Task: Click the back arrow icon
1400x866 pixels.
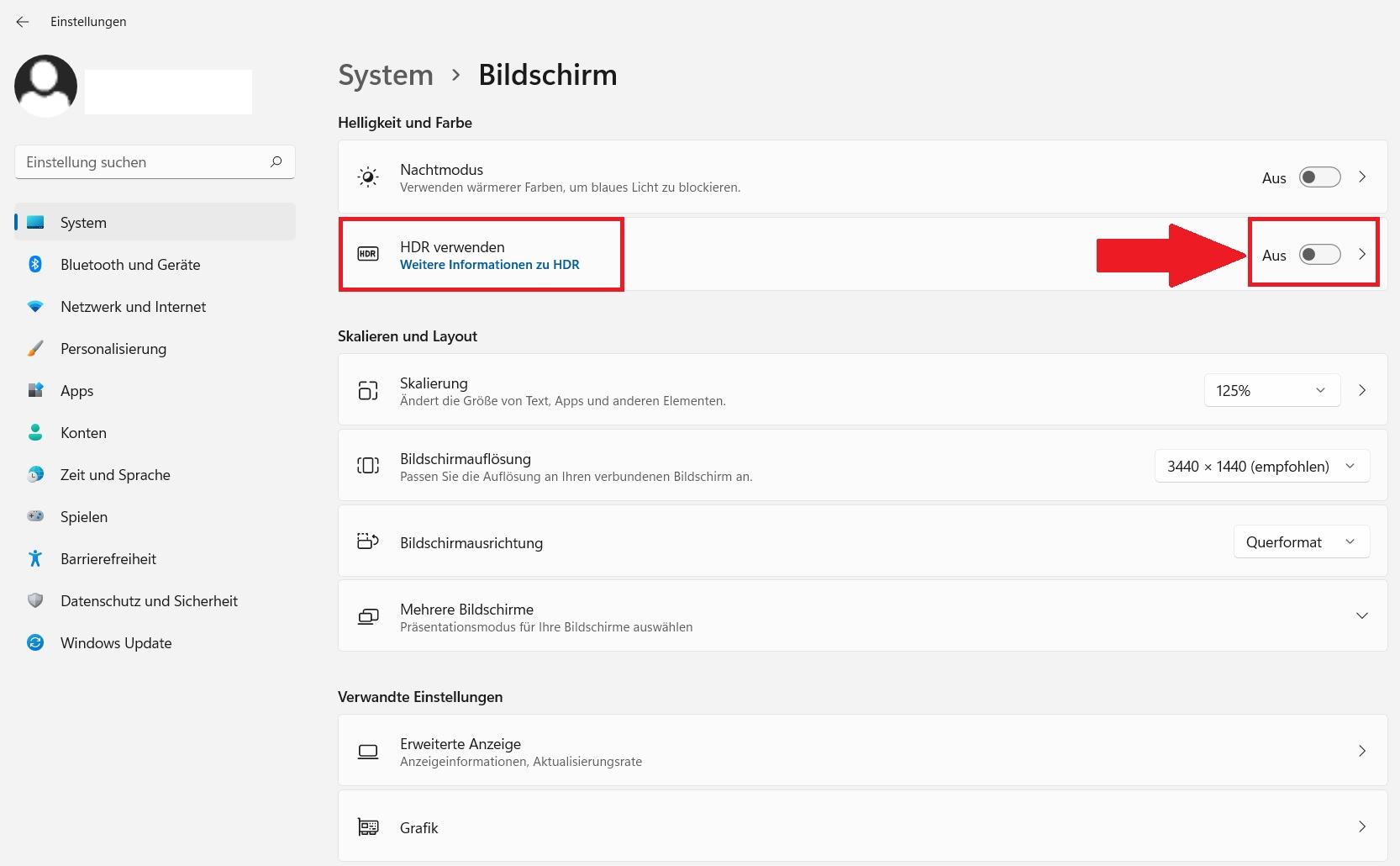Action: pyautogui.click(x=23, y=22)
